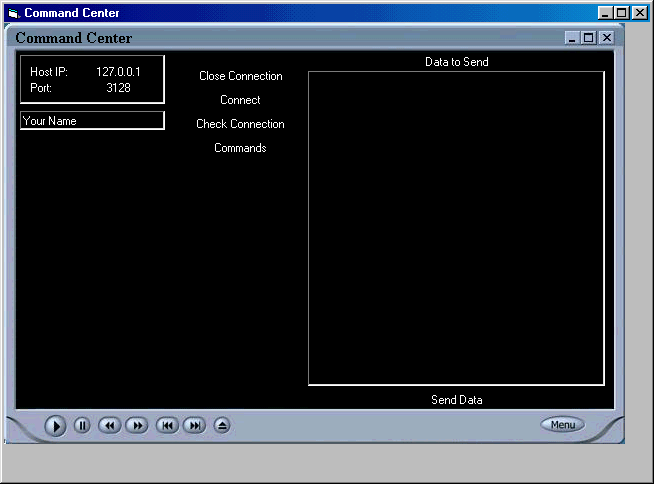Click the Eject button
The image size is (654, 484).
click(222, 425)
